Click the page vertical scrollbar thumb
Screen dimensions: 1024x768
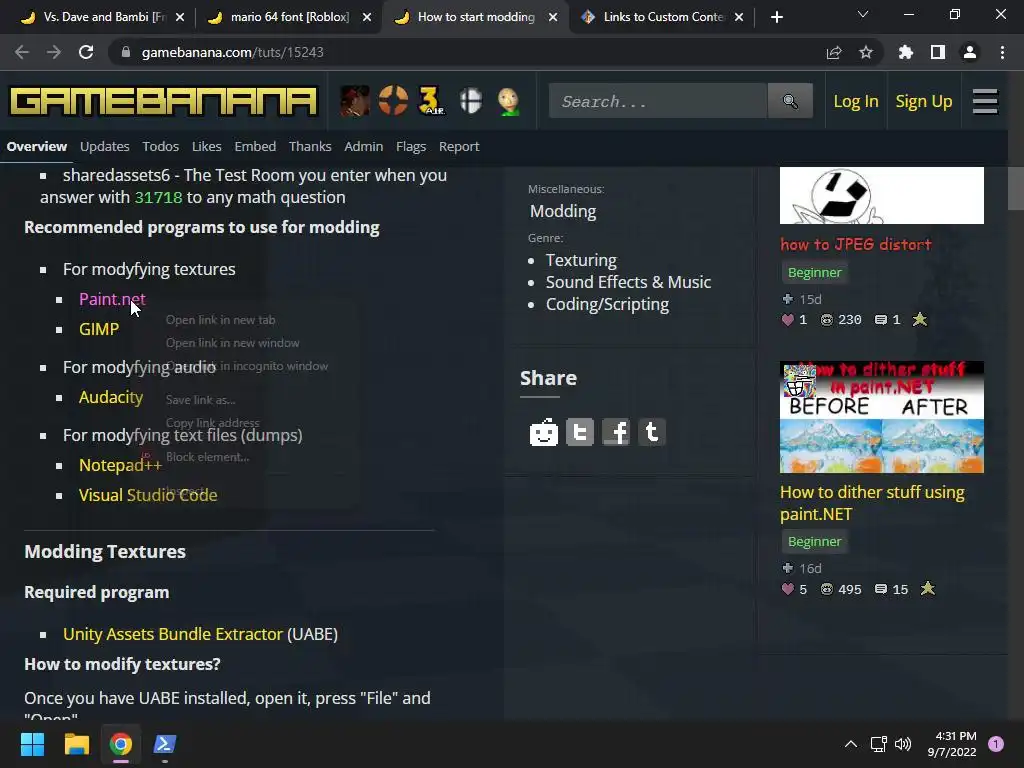point(1016,188)
